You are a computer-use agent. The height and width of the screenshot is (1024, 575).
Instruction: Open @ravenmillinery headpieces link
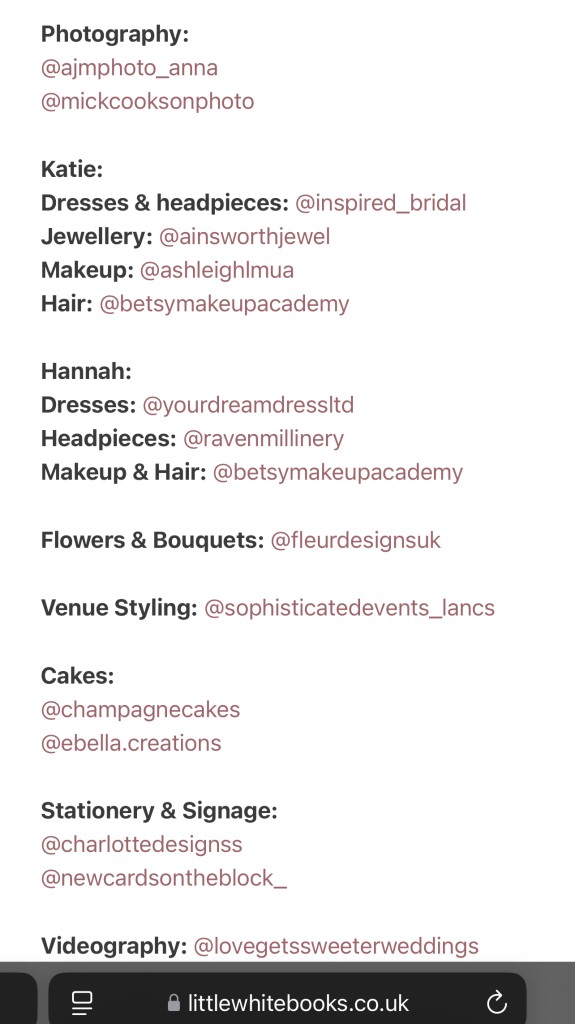263,438
